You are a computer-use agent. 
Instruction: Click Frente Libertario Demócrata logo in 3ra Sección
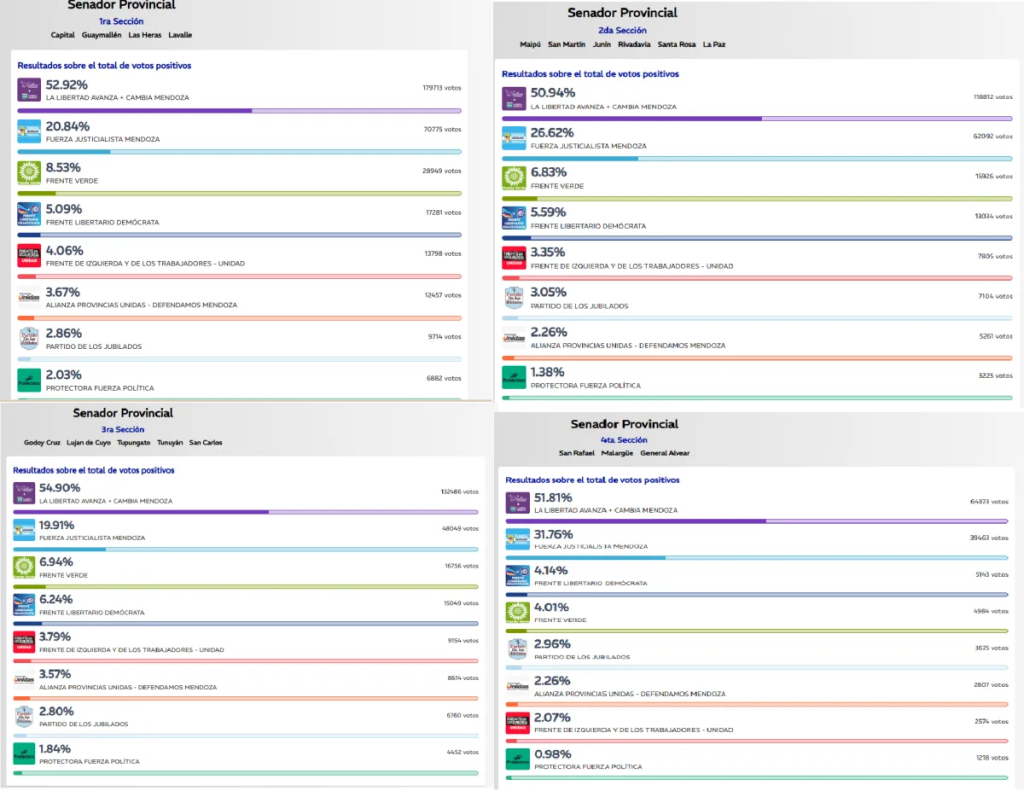[x=24, y=605]
